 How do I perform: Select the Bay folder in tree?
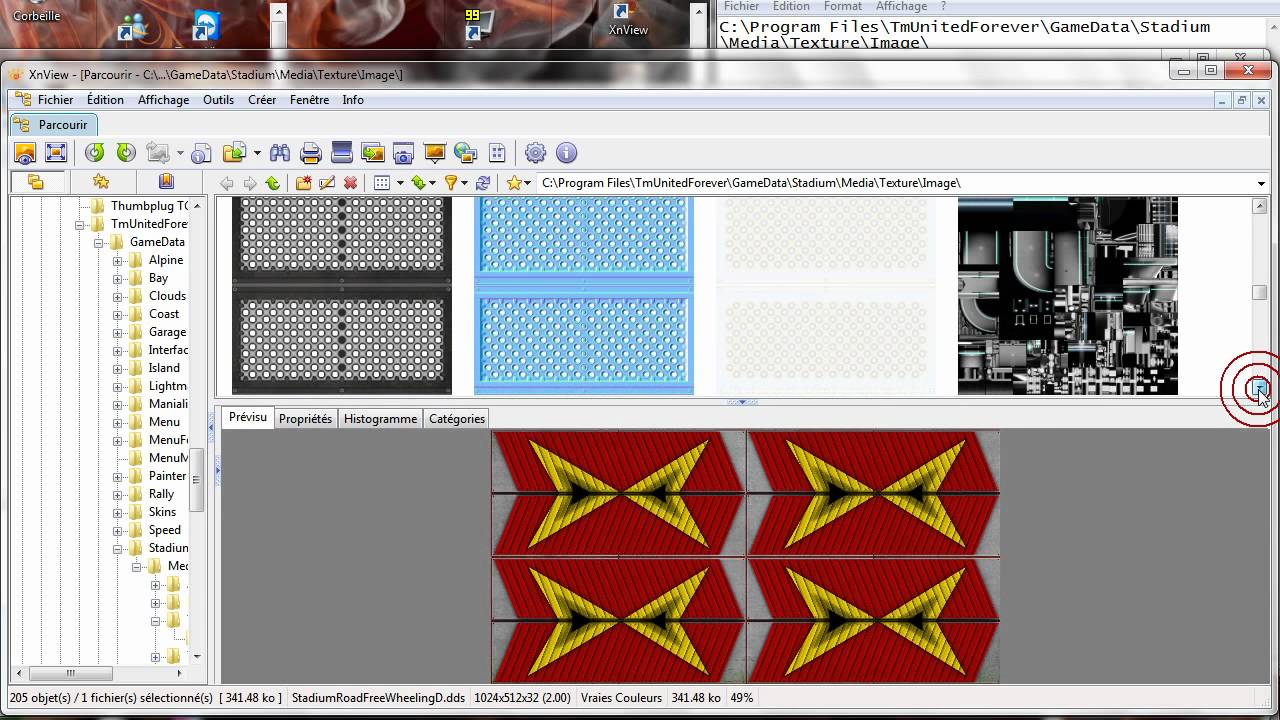[158, 278]
